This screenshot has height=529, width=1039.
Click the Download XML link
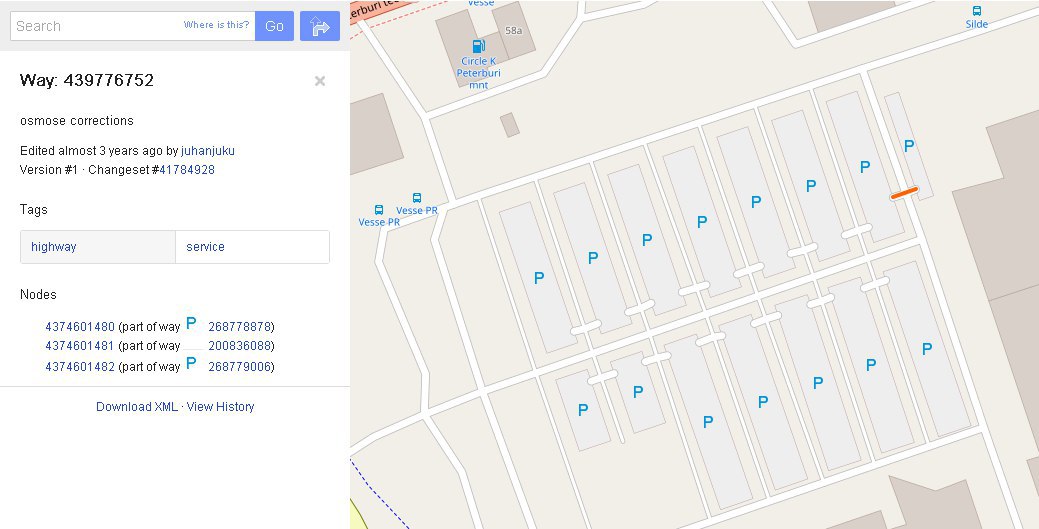[137, 406]
